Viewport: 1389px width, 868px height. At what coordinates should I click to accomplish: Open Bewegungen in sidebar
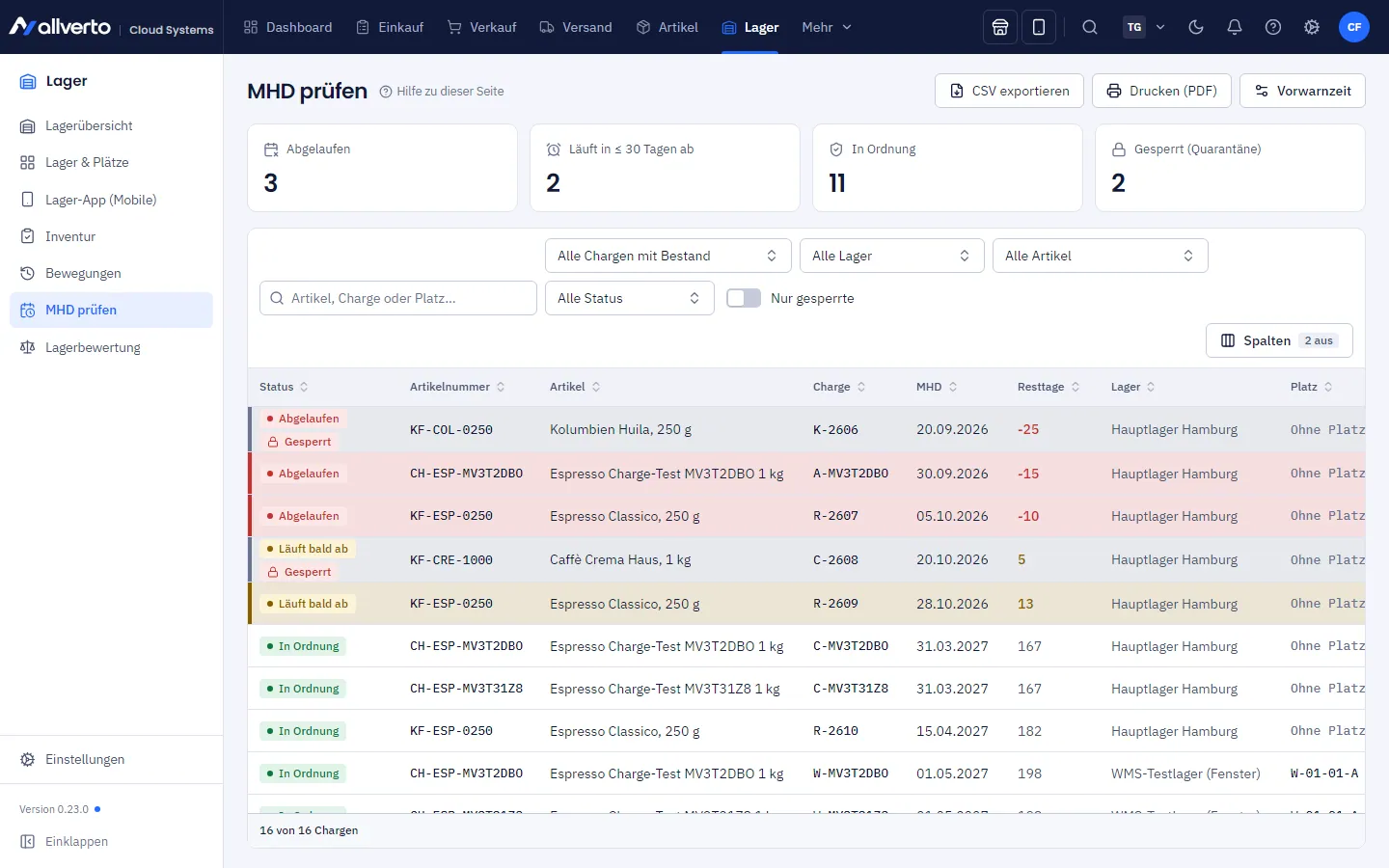point(111,273)
